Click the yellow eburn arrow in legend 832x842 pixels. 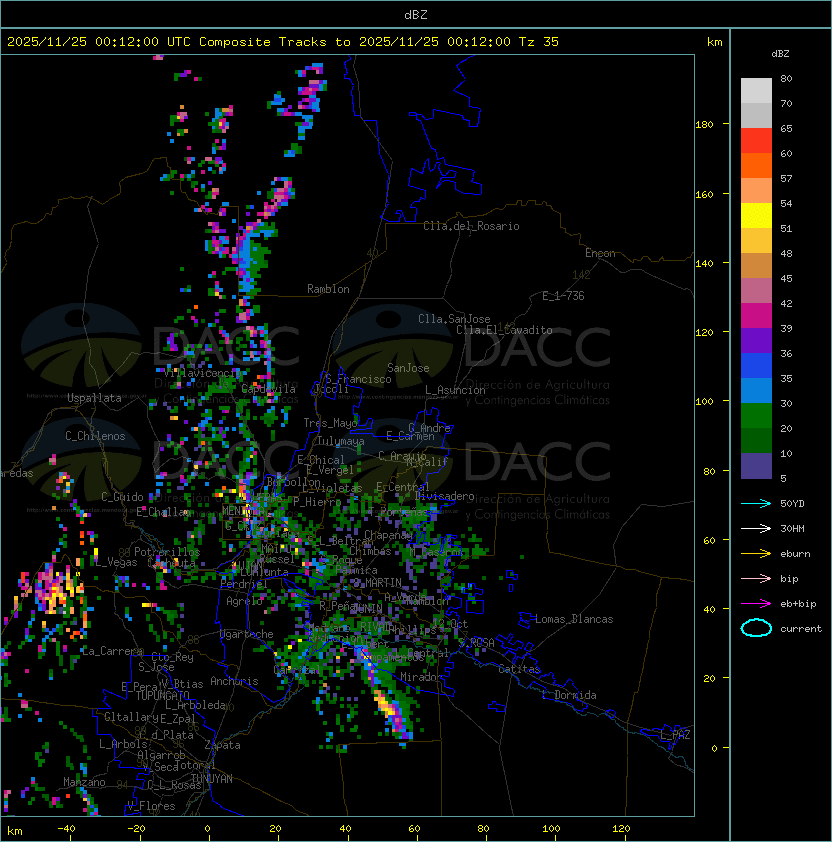point(756,554)
